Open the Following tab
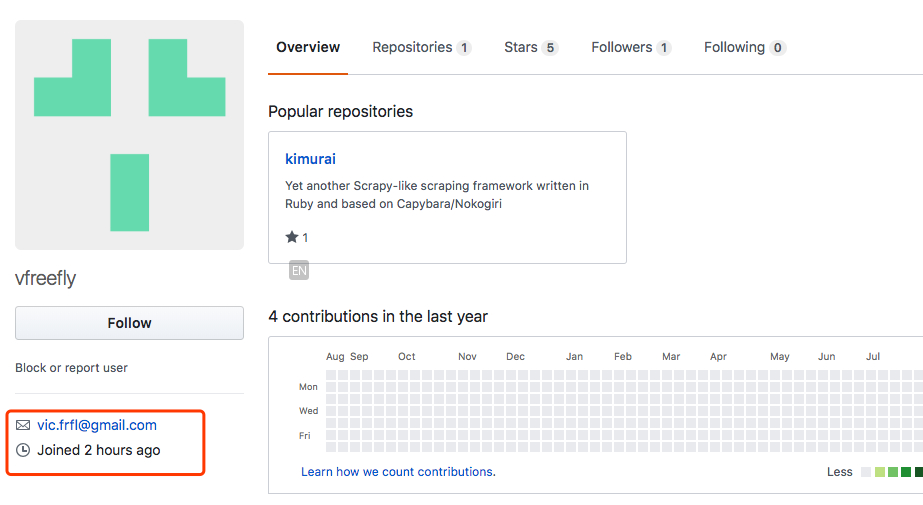Image resolution: width=923 pixels, height=505 pixels. coord(745,47)
